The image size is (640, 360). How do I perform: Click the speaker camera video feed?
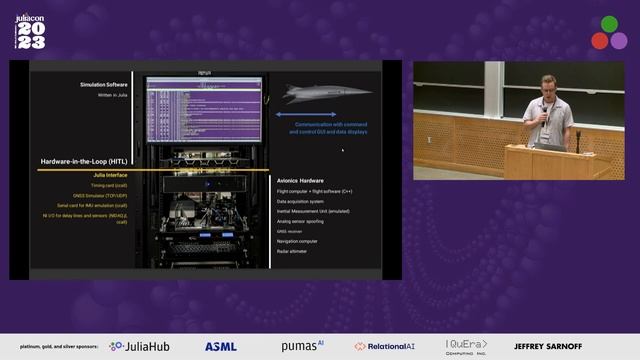[x=519, y=120]
